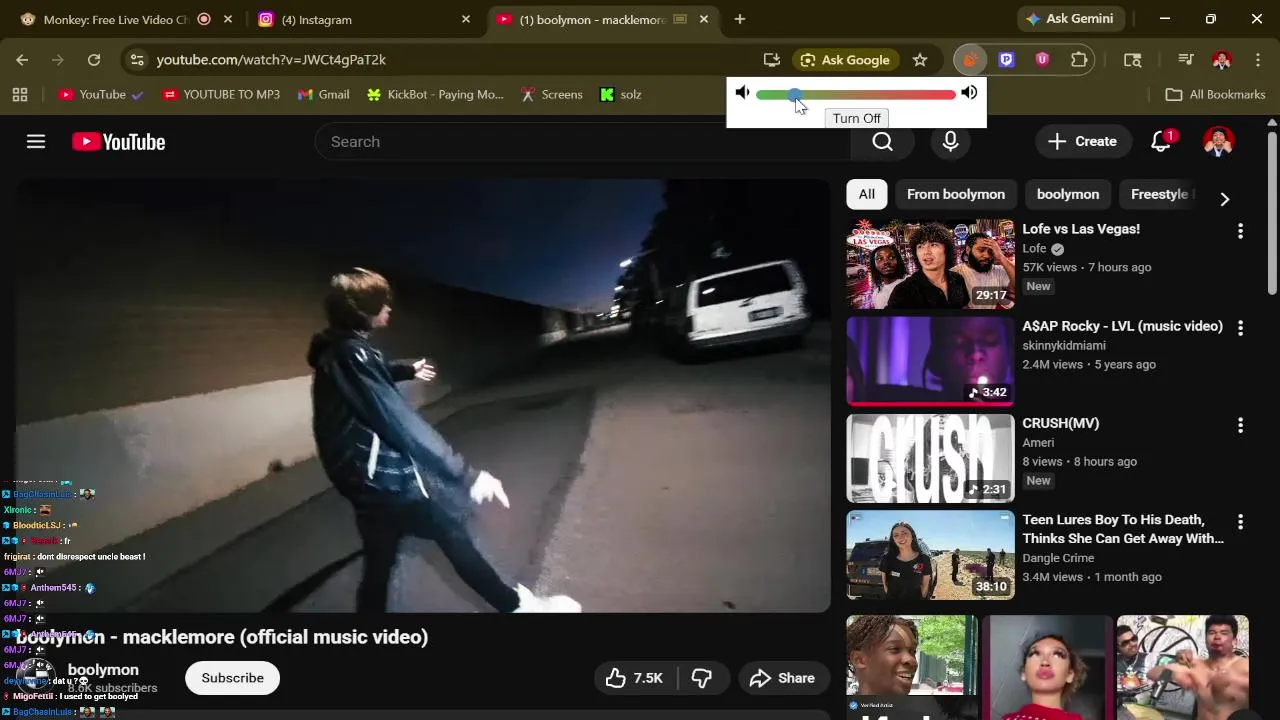Click the Create button

pos(1083,142)
